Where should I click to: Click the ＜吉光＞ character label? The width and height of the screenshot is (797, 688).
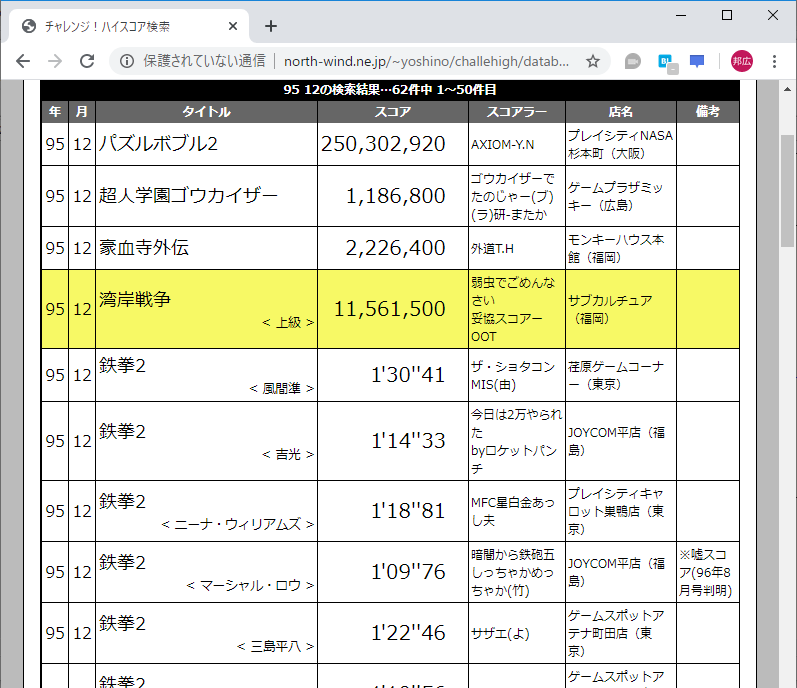[288, 455]
